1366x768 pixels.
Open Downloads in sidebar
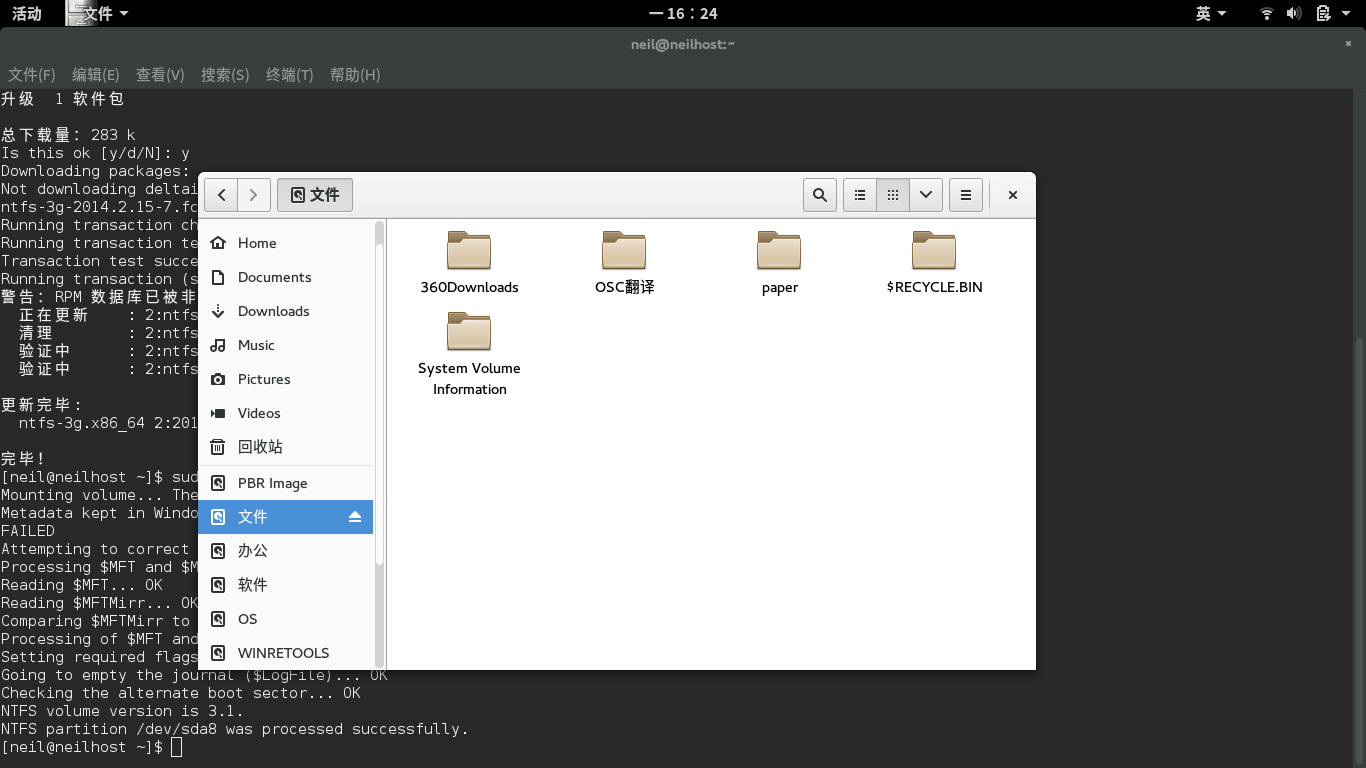pyautogui.click(x=286, y=311)
